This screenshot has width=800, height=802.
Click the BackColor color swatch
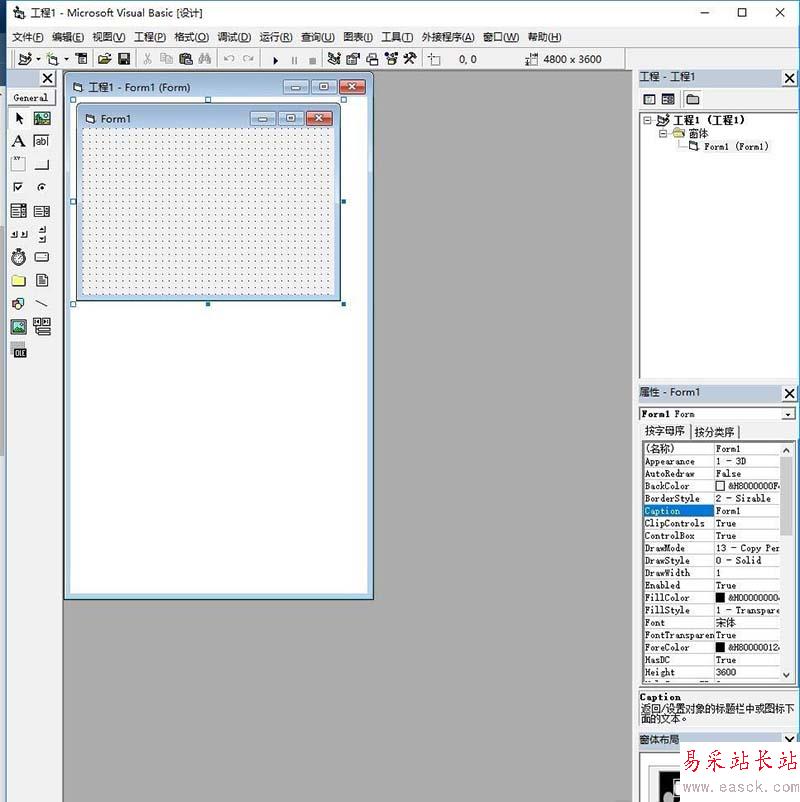point(720,486)
